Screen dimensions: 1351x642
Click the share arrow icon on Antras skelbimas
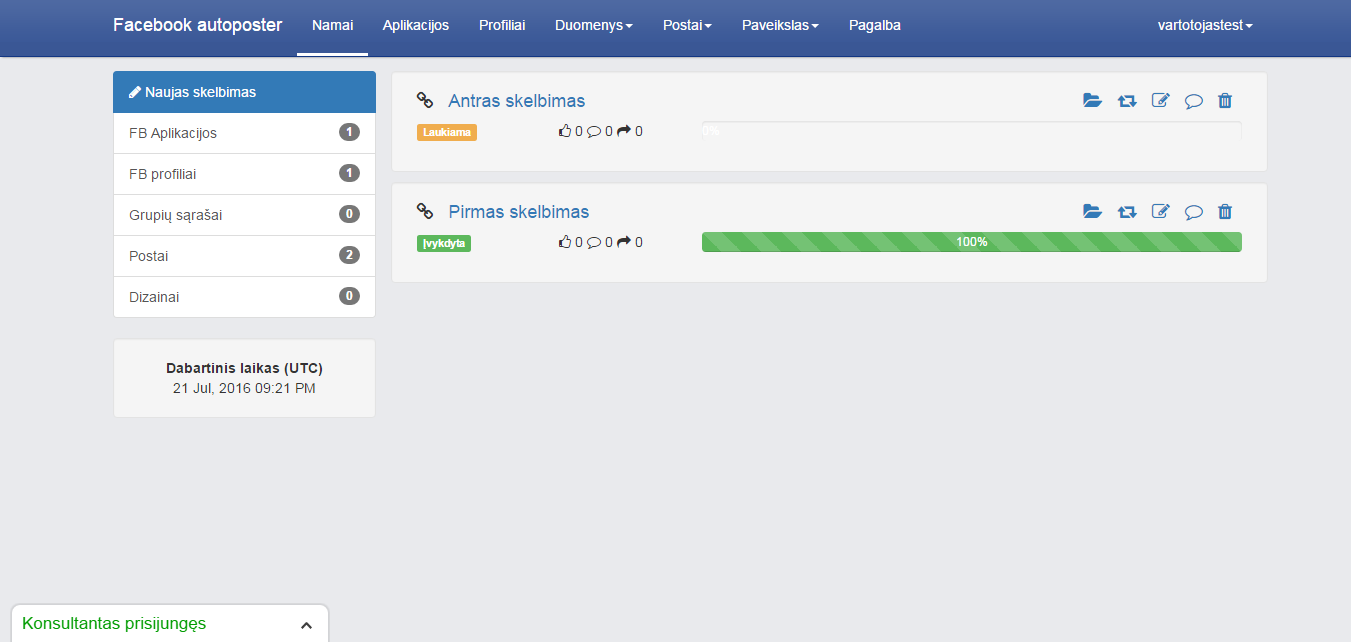(624, 131)
